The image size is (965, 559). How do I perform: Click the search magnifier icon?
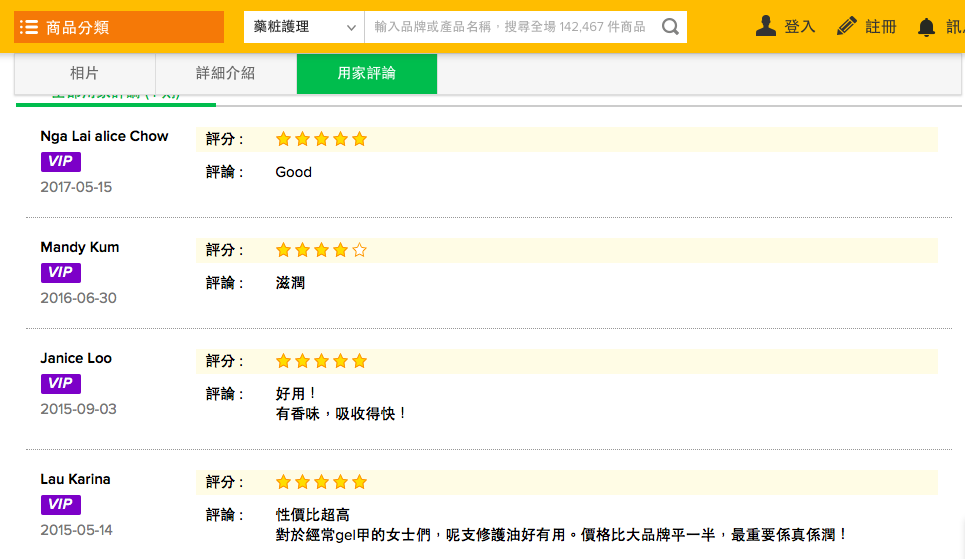click(671, 27)
